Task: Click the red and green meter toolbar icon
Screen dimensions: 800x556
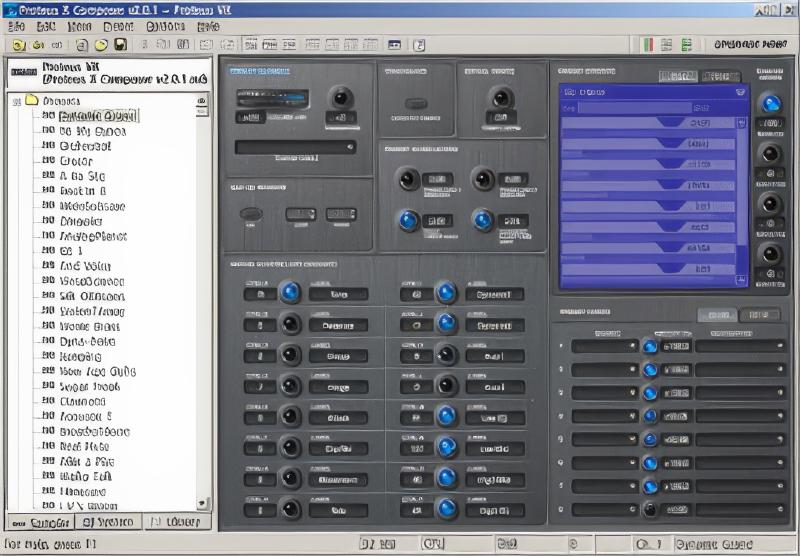Action: pyautogui.click(x=647, y=45)
